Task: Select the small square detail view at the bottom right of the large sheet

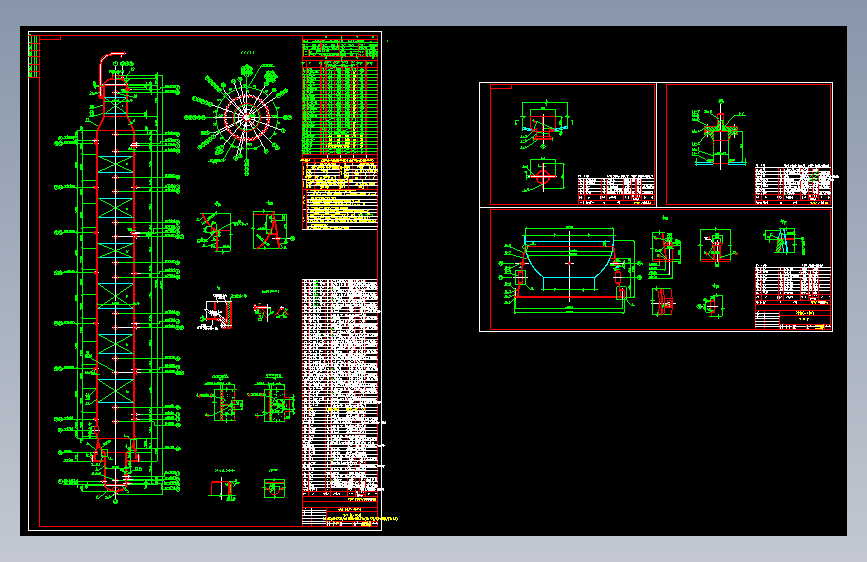Action: (274, 489)
